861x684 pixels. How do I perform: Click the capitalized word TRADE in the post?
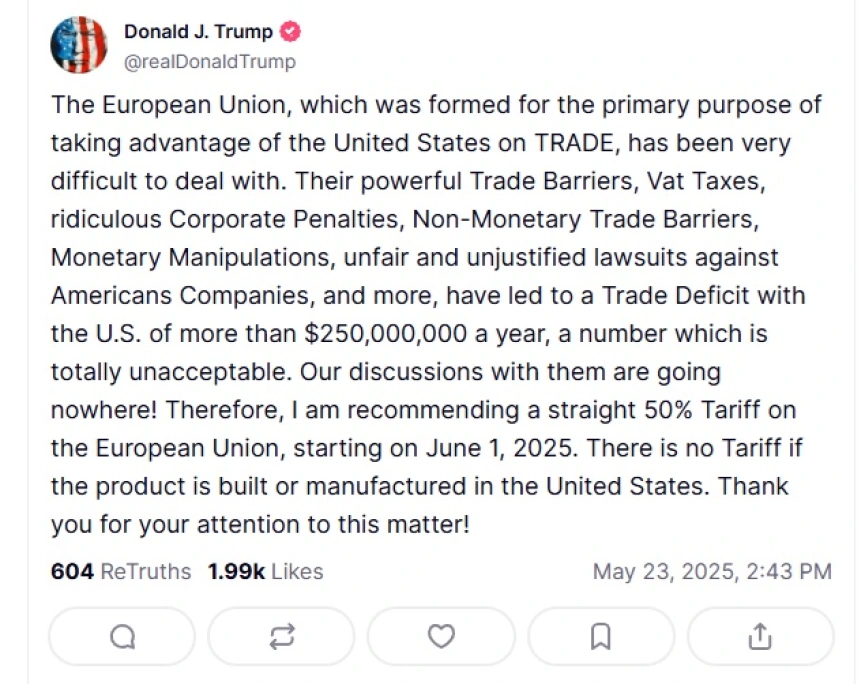[x=574, y=143]
